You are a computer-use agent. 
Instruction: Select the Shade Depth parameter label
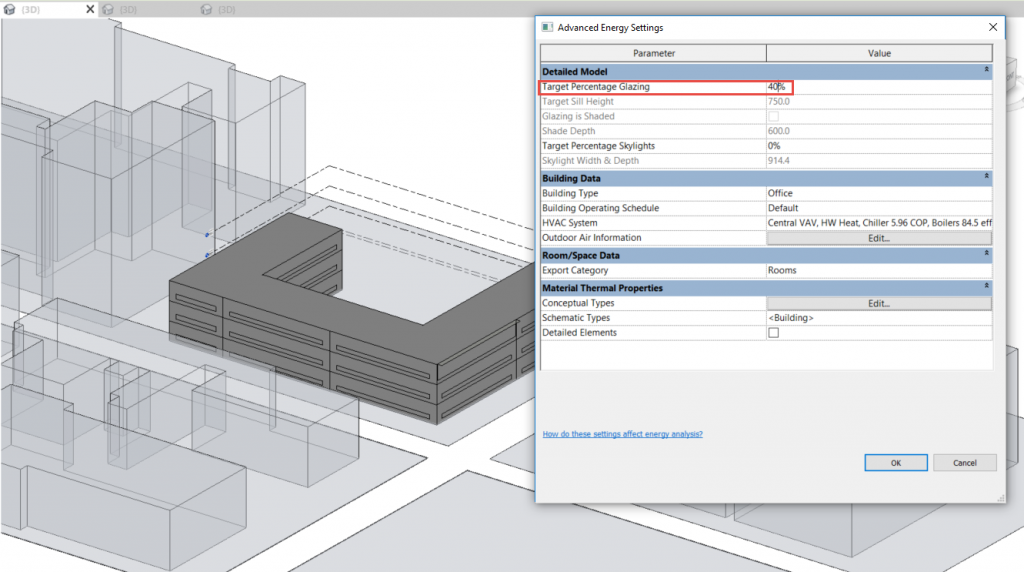(x=568, y=131)
